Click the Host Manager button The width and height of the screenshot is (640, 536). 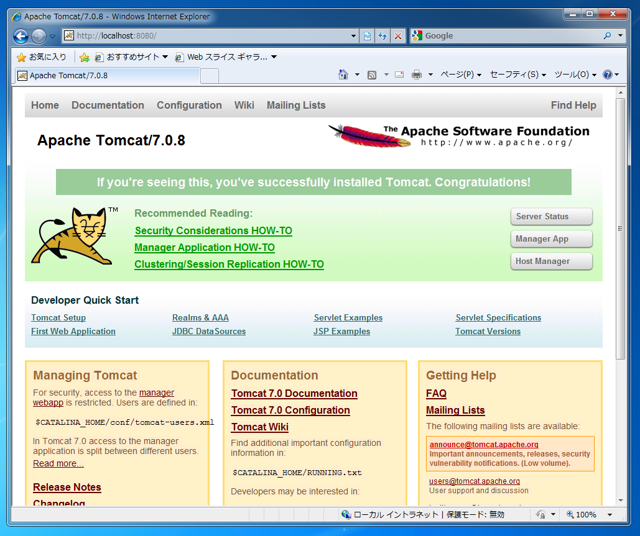551,261
